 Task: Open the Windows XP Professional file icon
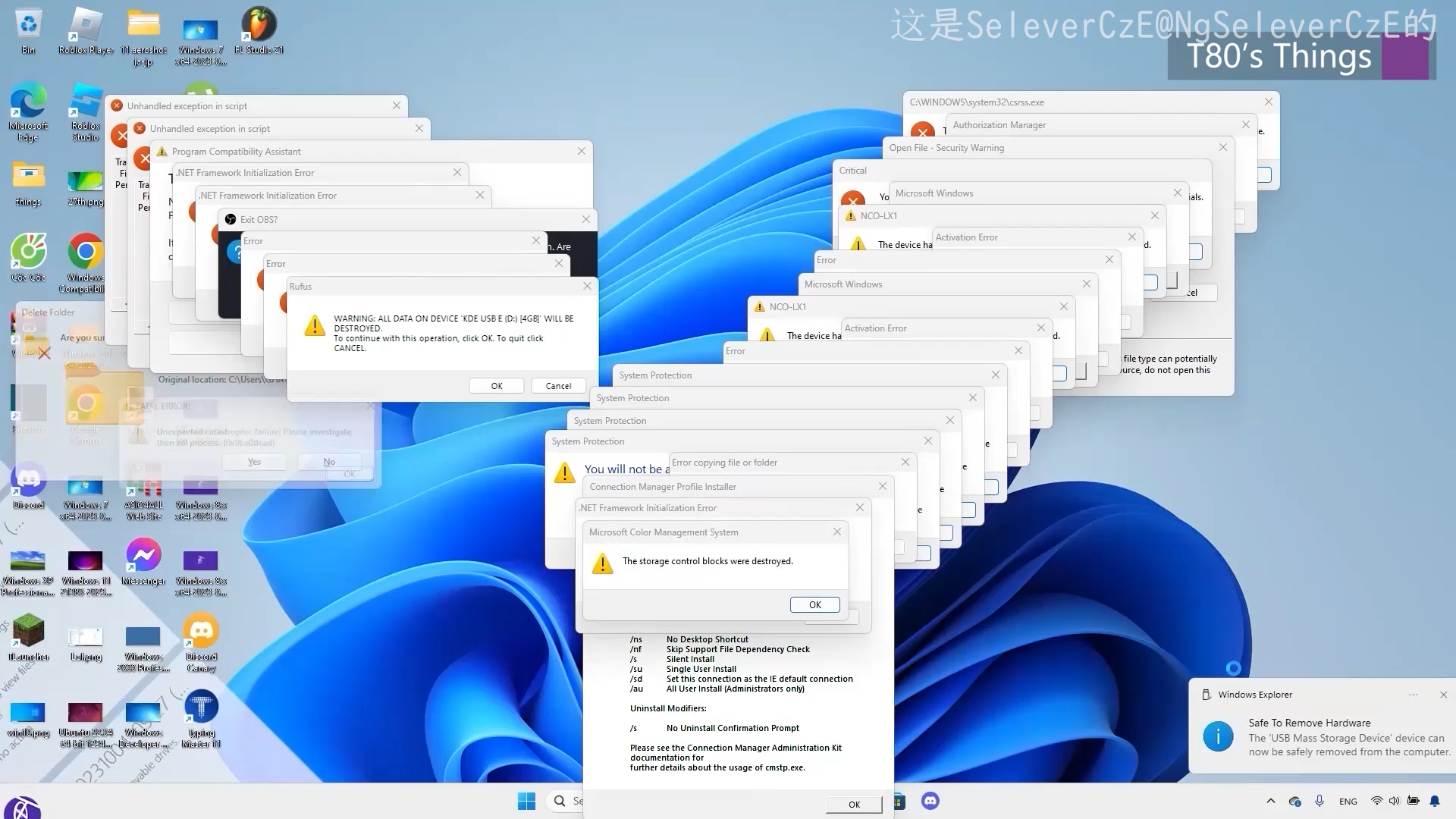[28, 573]
